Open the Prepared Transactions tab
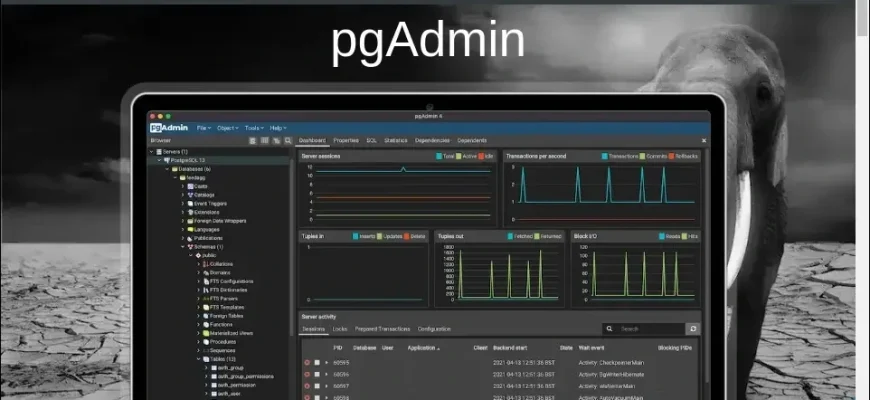 click(383, 328)
